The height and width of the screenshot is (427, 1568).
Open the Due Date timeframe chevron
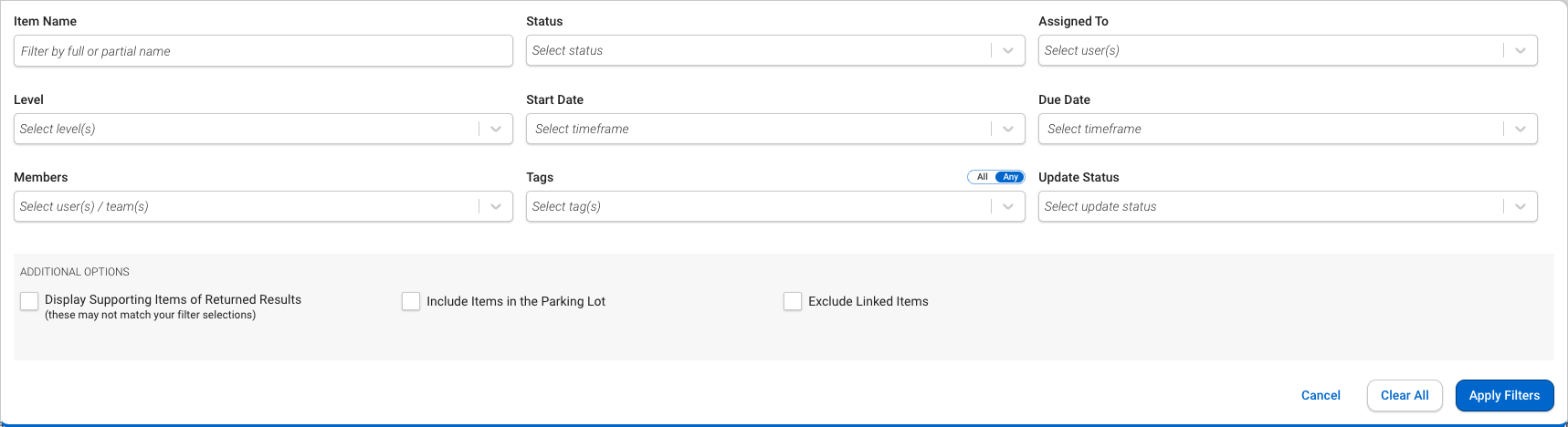(1520, 130)
